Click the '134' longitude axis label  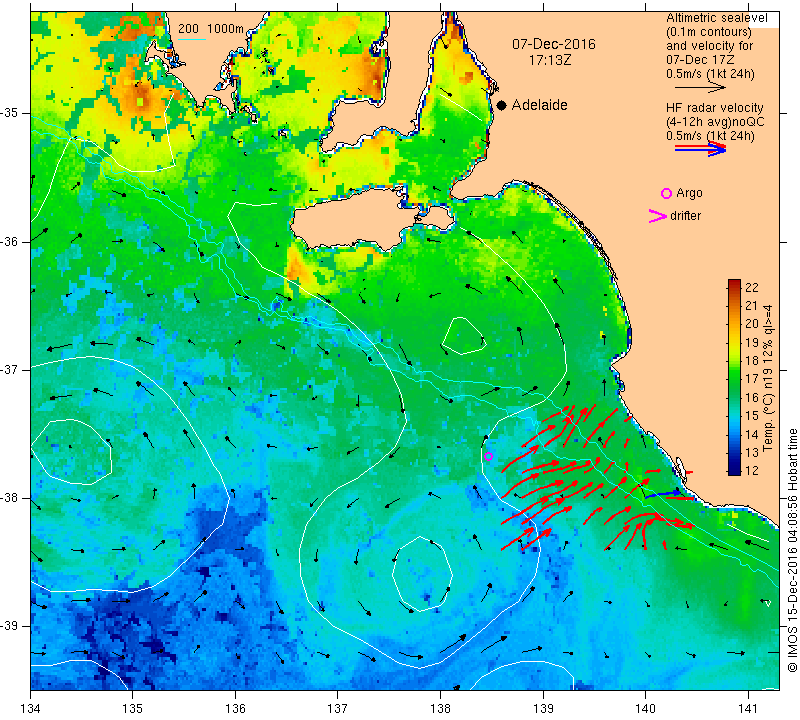(31, 709)
